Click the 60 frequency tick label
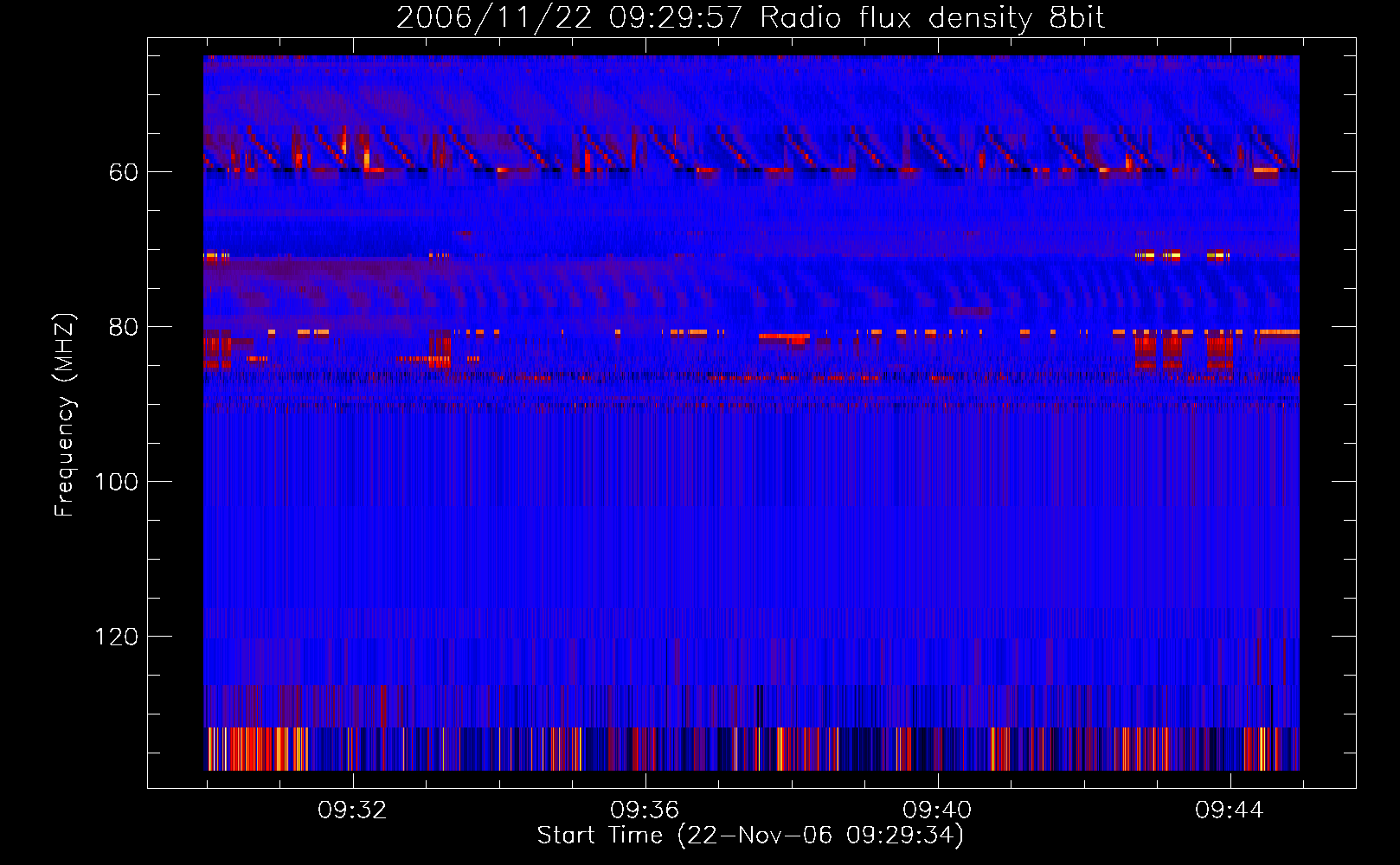1400x865 pixels. point(124,173)
